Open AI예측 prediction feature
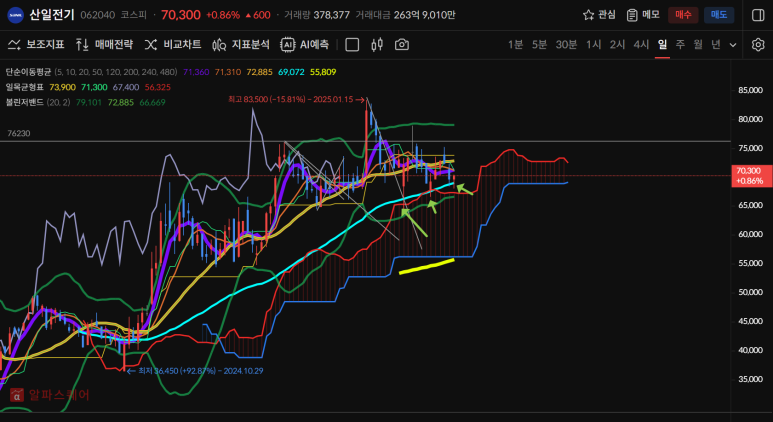The width and height of the screenshot is (773, 422). tap(304, 45)
